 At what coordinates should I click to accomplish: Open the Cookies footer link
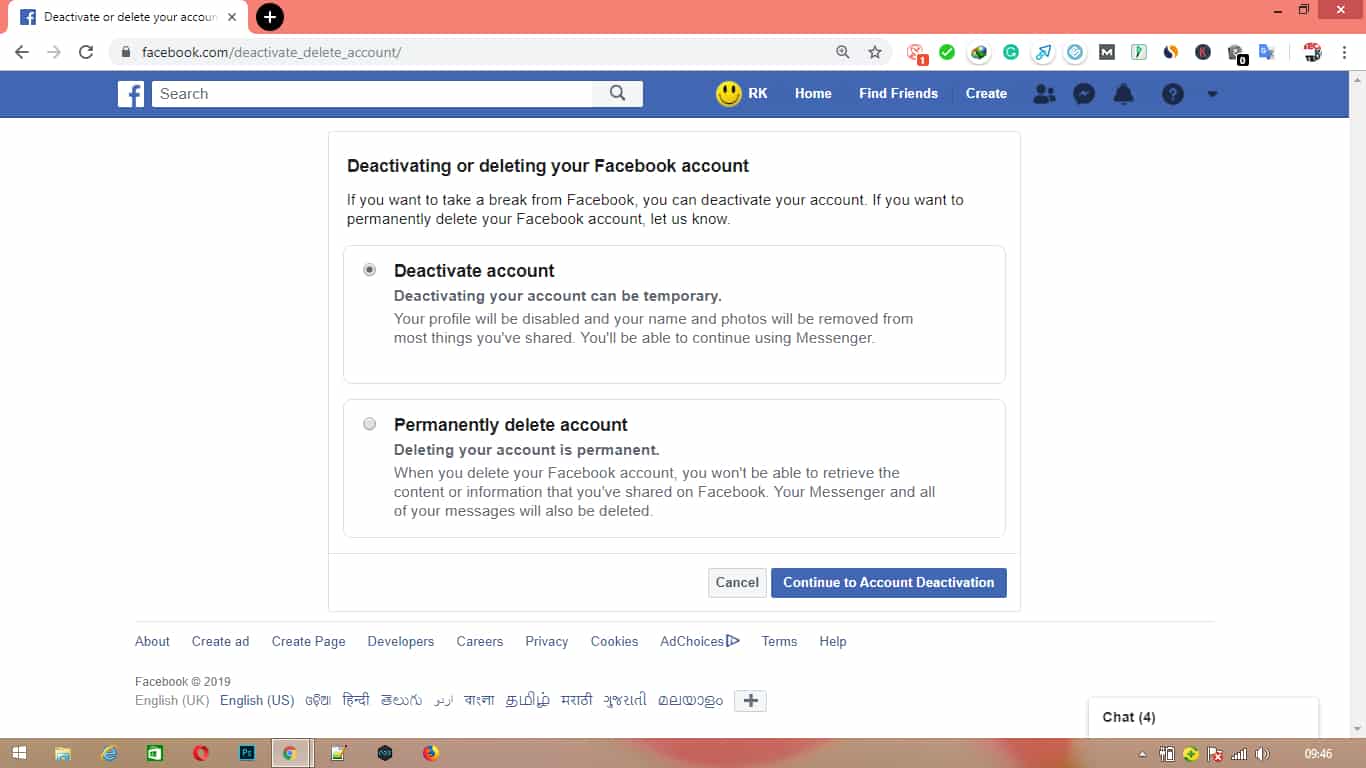click(x=614, y=641)
